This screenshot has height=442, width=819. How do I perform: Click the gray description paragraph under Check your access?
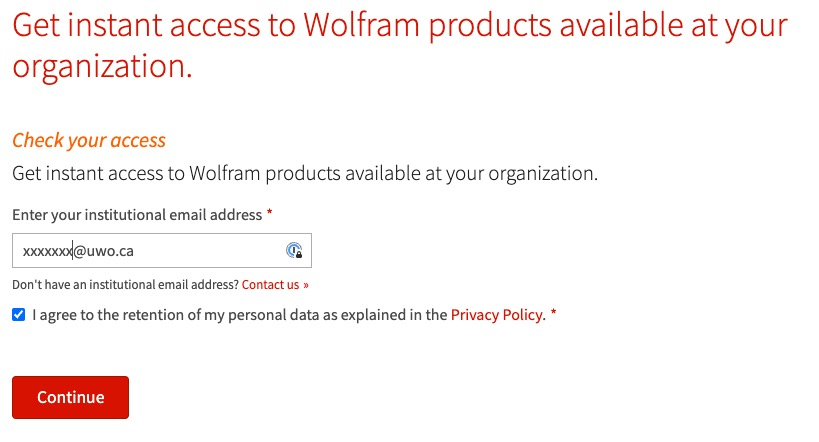point(305,173)
